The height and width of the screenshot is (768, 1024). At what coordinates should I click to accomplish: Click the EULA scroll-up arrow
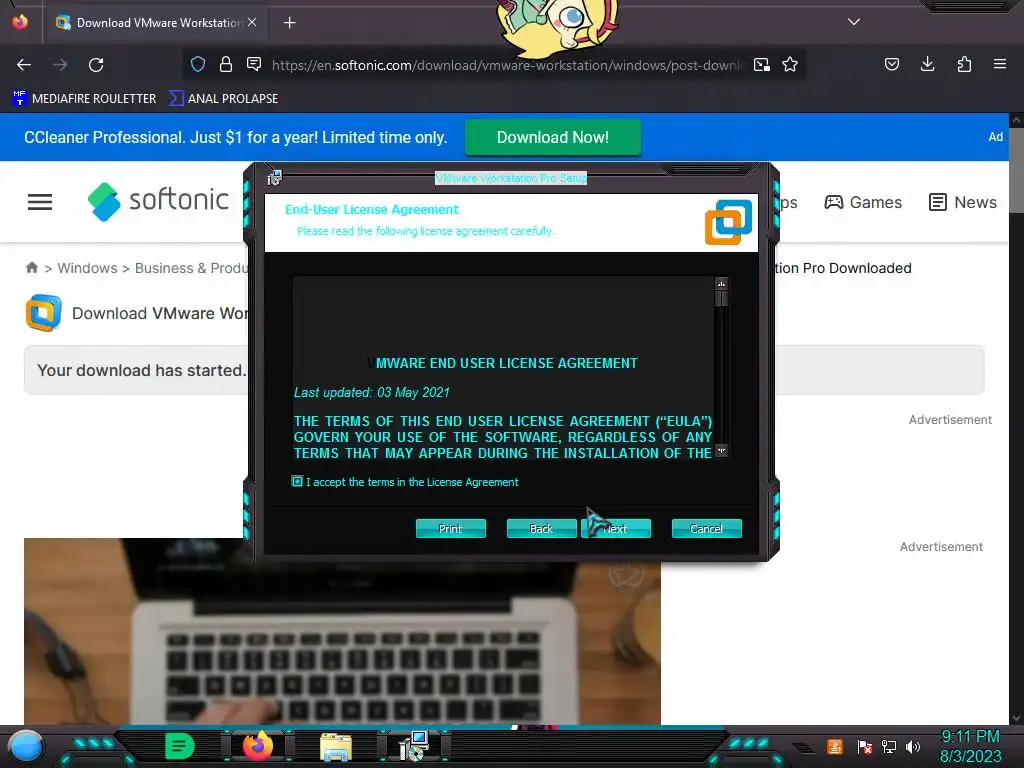tap(722, 283)
